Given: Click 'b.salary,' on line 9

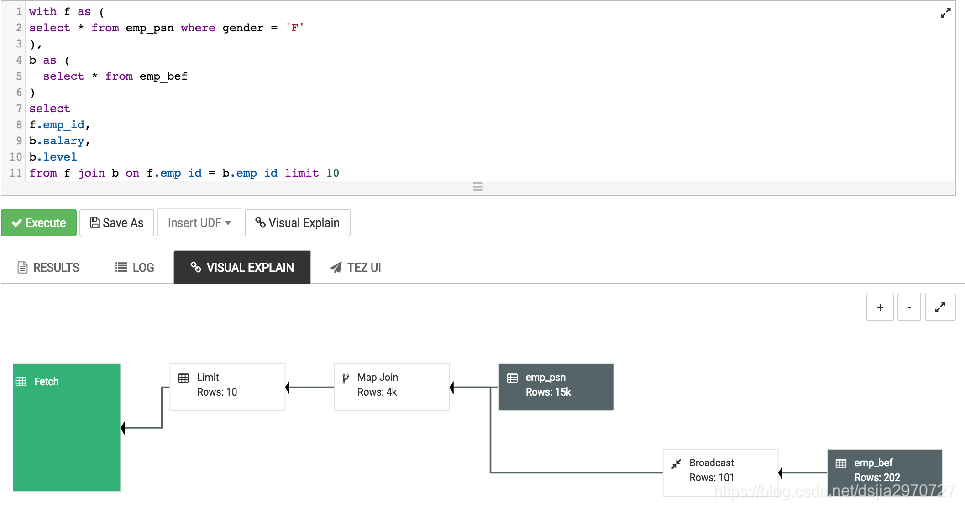Looking at the screenshot, I should [60, 141].
